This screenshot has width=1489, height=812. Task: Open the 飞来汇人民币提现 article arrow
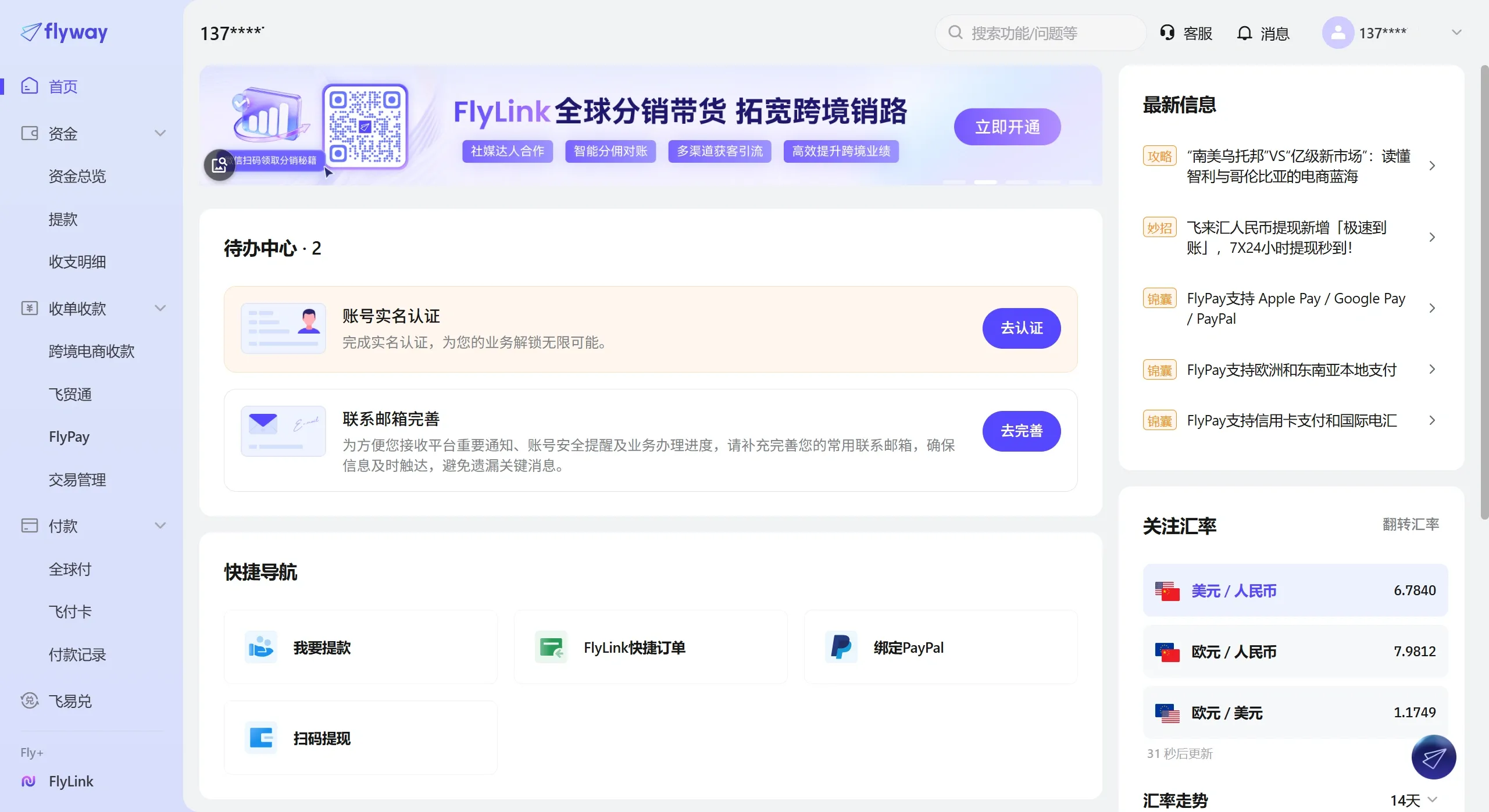coord(1432,237)
